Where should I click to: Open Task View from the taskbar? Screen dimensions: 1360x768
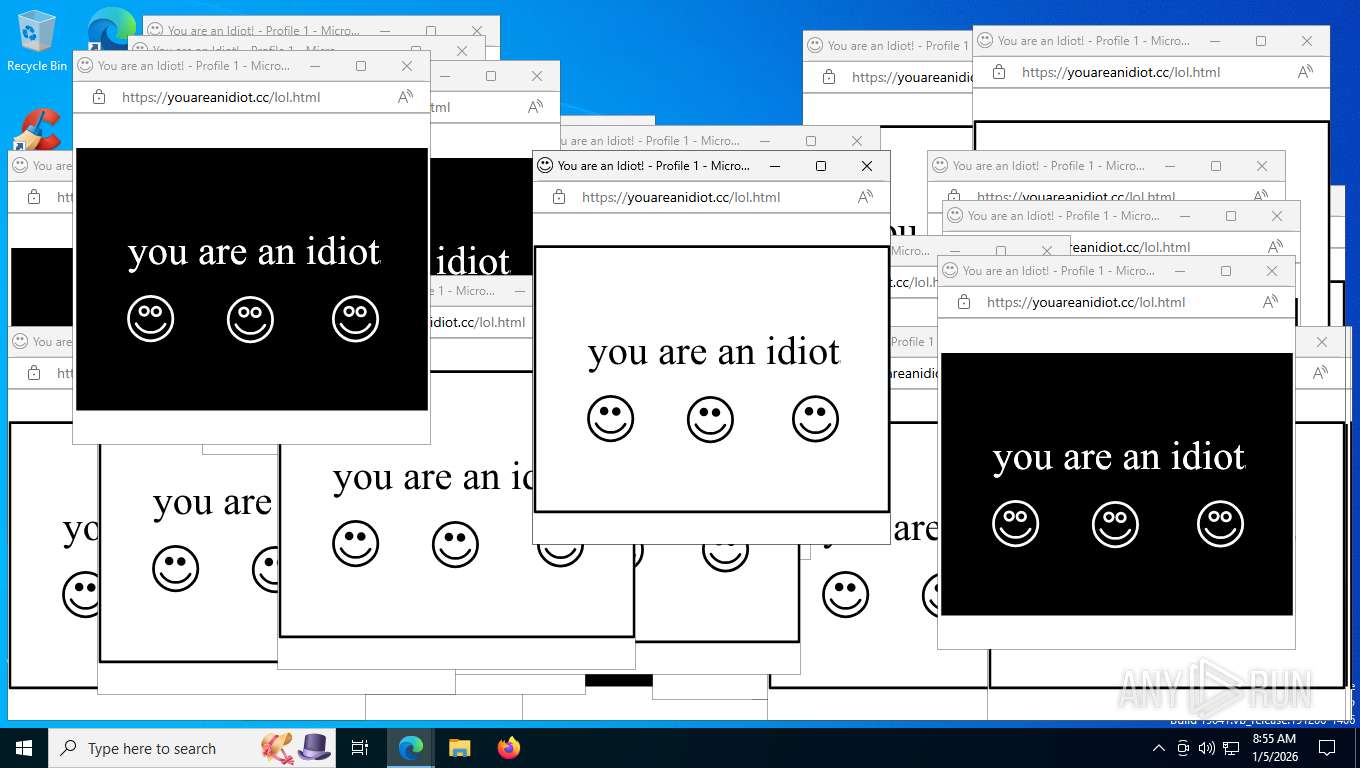point(361,748)
